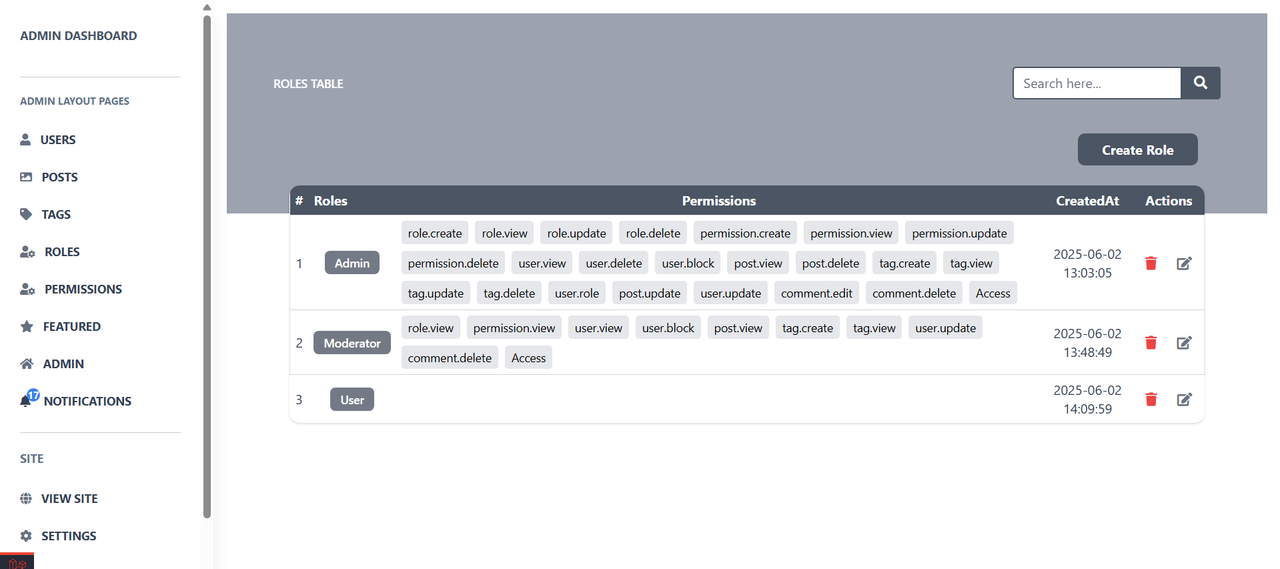Click the Settings gear icon in sidebar
1280x569 pixels.
[x=26, y=536]
